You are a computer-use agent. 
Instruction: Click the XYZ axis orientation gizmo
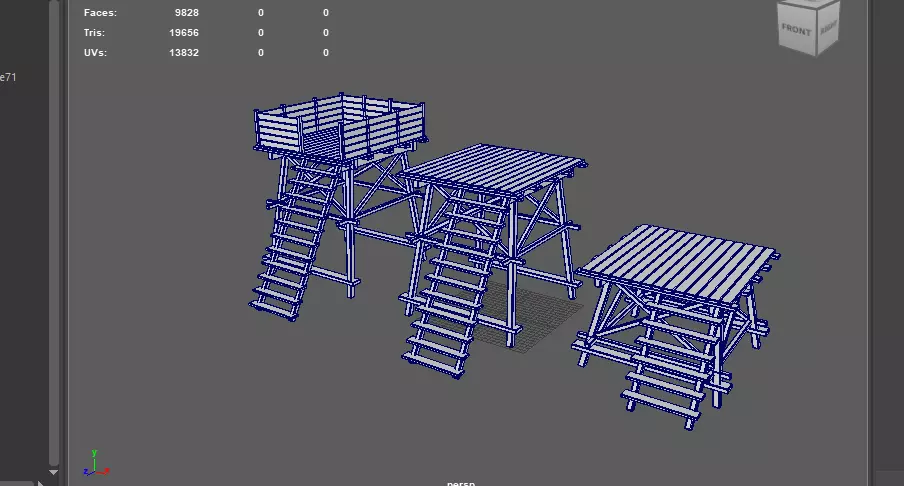pos(96,463)
